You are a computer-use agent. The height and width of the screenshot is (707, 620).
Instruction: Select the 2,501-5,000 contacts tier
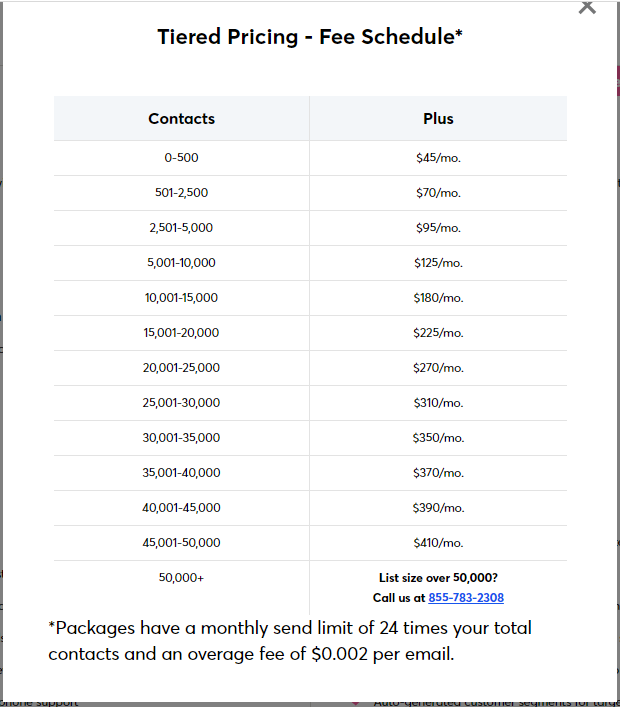[181, 228]
